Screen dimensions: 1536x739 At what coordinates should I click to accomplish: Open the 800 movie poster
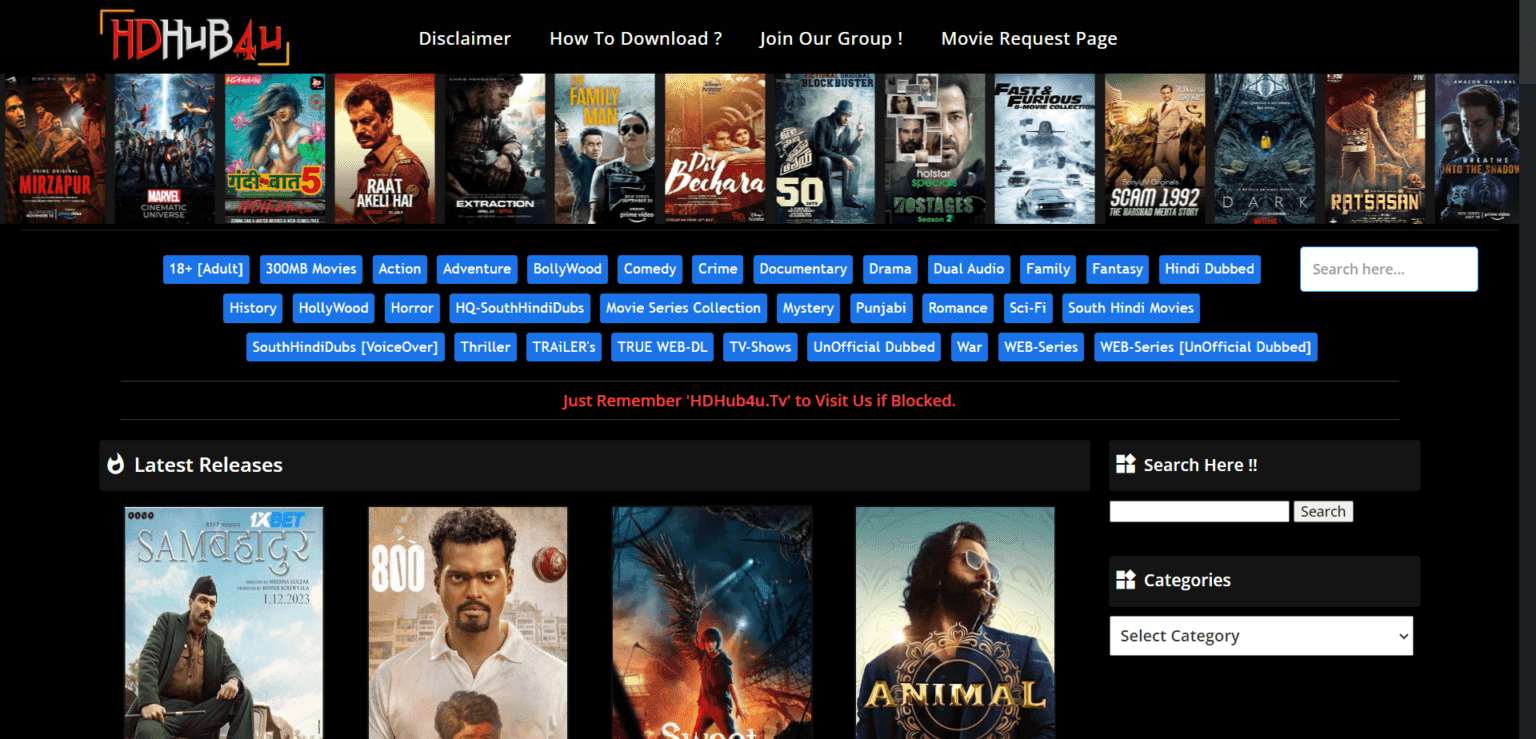[468, 622]
